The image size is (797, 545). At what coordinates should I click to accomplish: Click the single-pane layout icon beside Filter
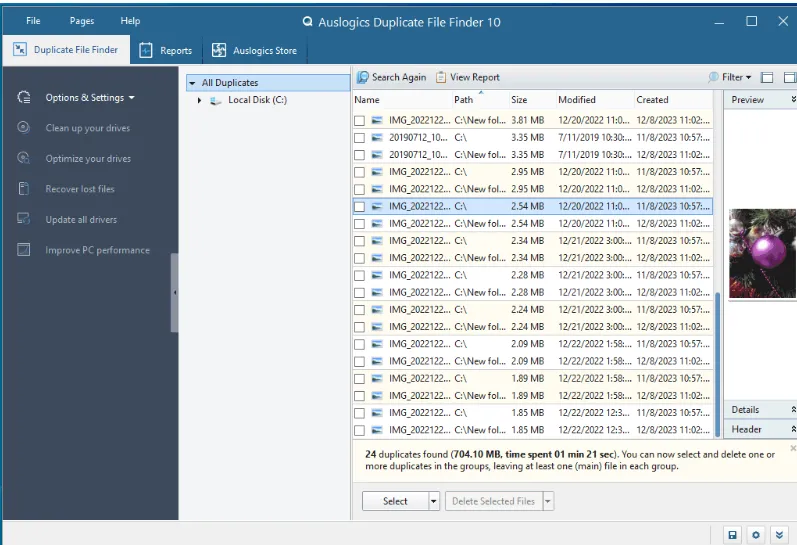pos(767,77)
